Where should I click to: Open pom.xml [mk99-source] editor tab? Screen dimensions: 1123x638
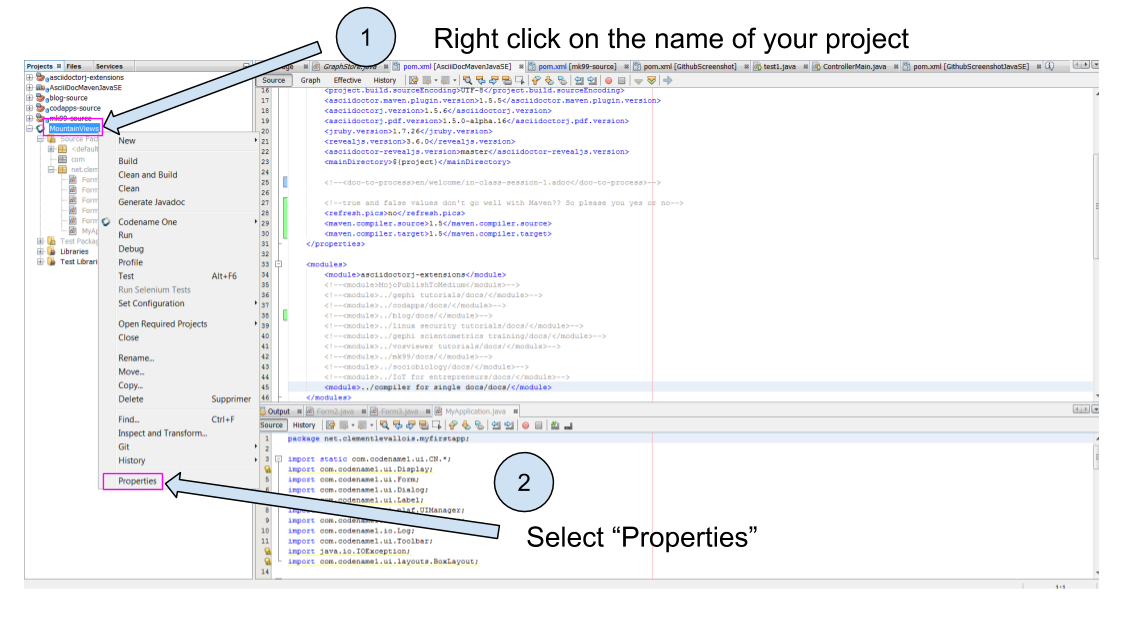(577, 67)
